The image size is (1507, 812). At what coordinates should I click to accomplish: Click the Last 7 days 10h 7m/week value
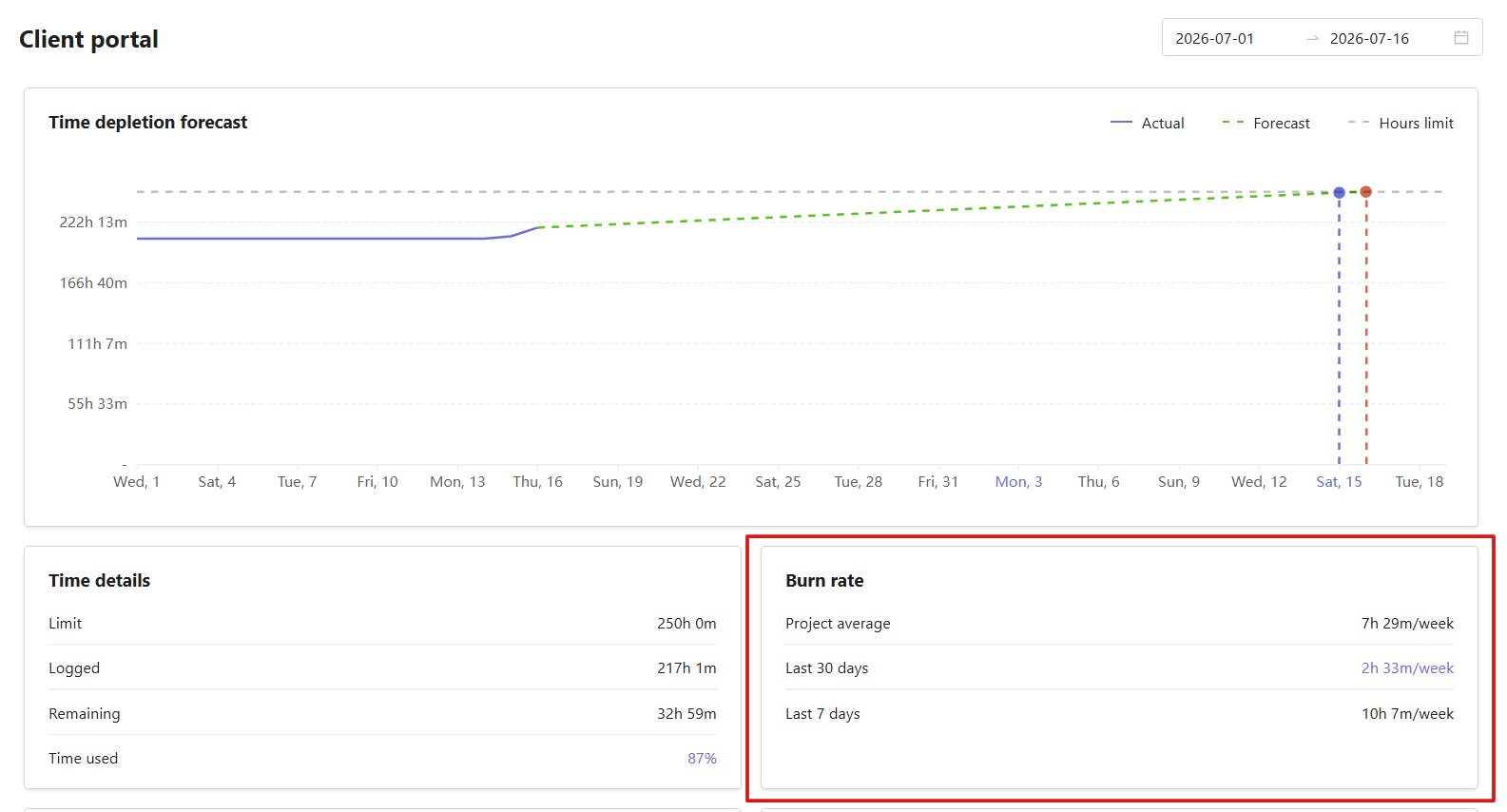pos(1407,714)
